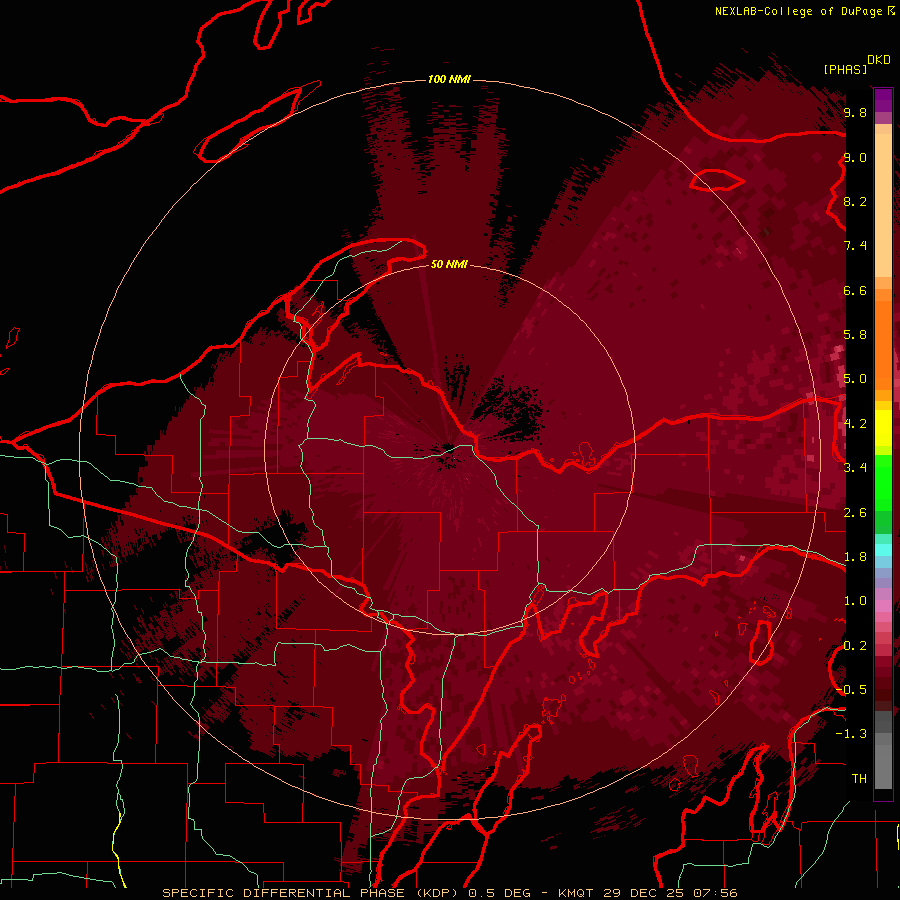Click the 8.2 scale value
Screen dimensions: 900x900
(855, 201)
